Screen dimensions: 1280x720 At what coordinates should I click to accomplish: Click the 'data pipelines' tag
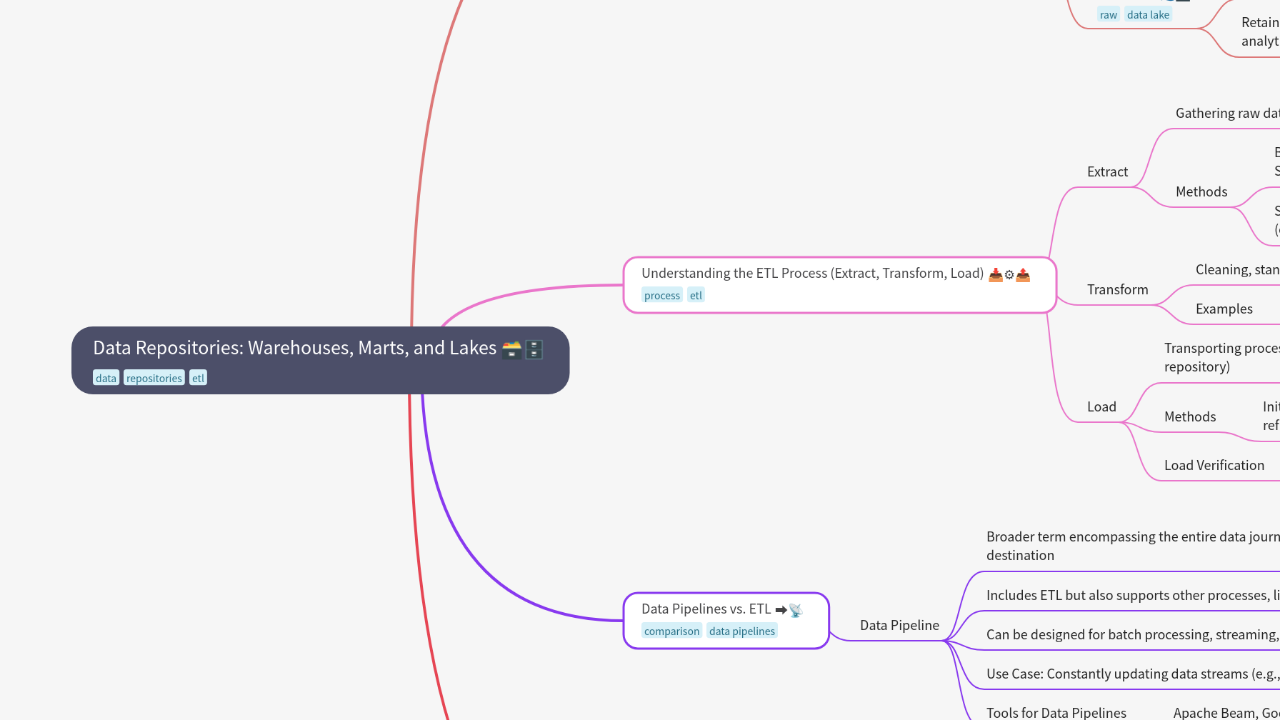[742, 631]
